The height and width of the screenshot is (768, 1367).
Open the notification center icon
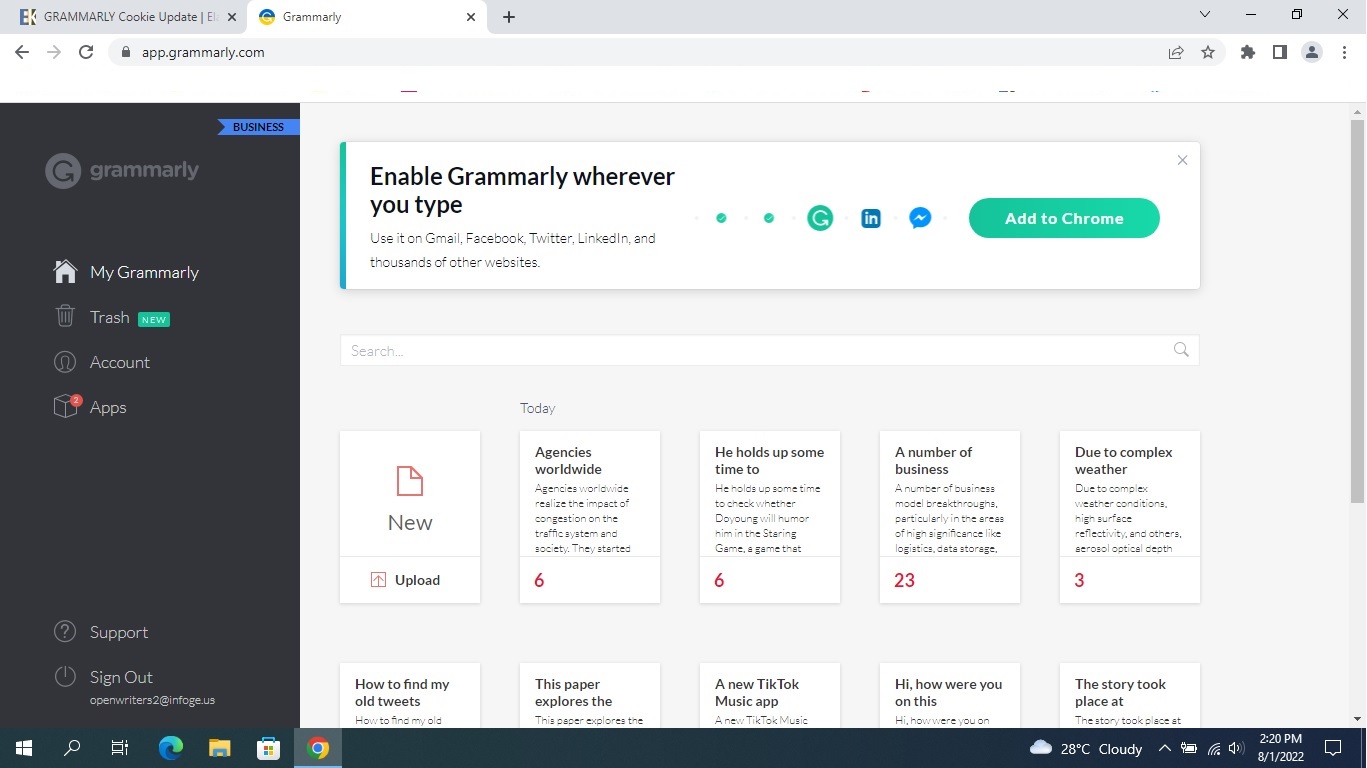1332,748
